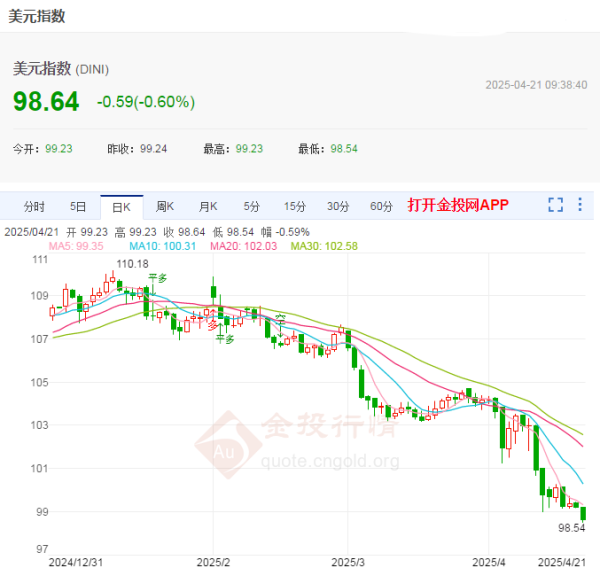Click the 打开金投网APP link
600x568 pixels.
[458, 205]
